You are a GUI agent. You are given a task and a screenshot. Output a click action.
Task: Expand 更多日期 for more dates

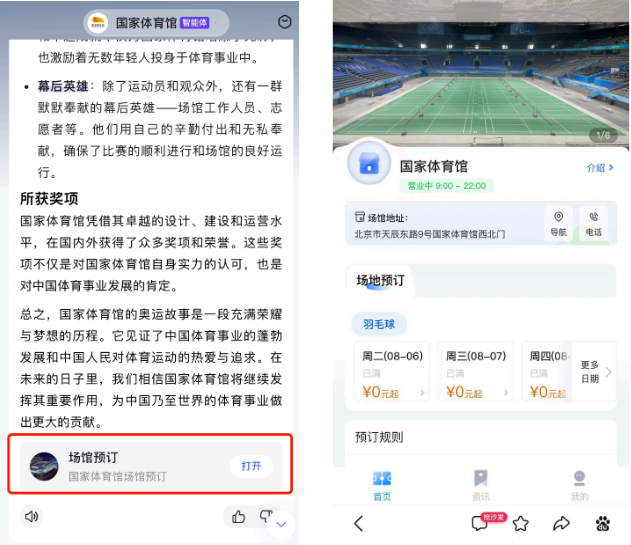tap(595, 372)
